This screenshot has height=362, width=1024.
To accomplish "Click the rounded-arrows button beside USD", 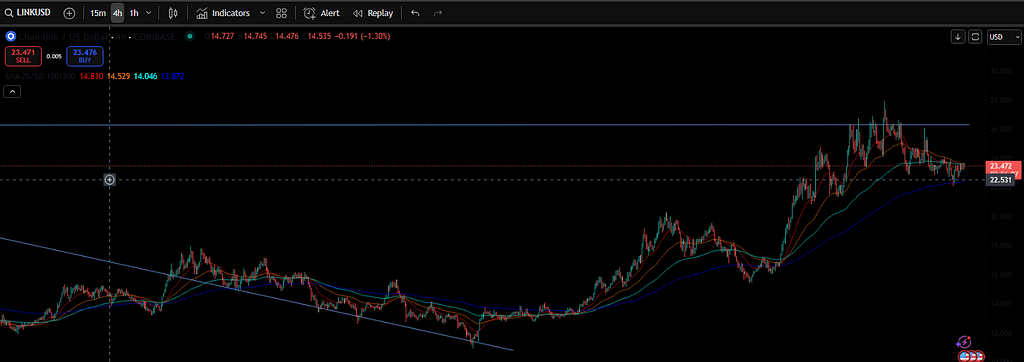I will point(975,37).
